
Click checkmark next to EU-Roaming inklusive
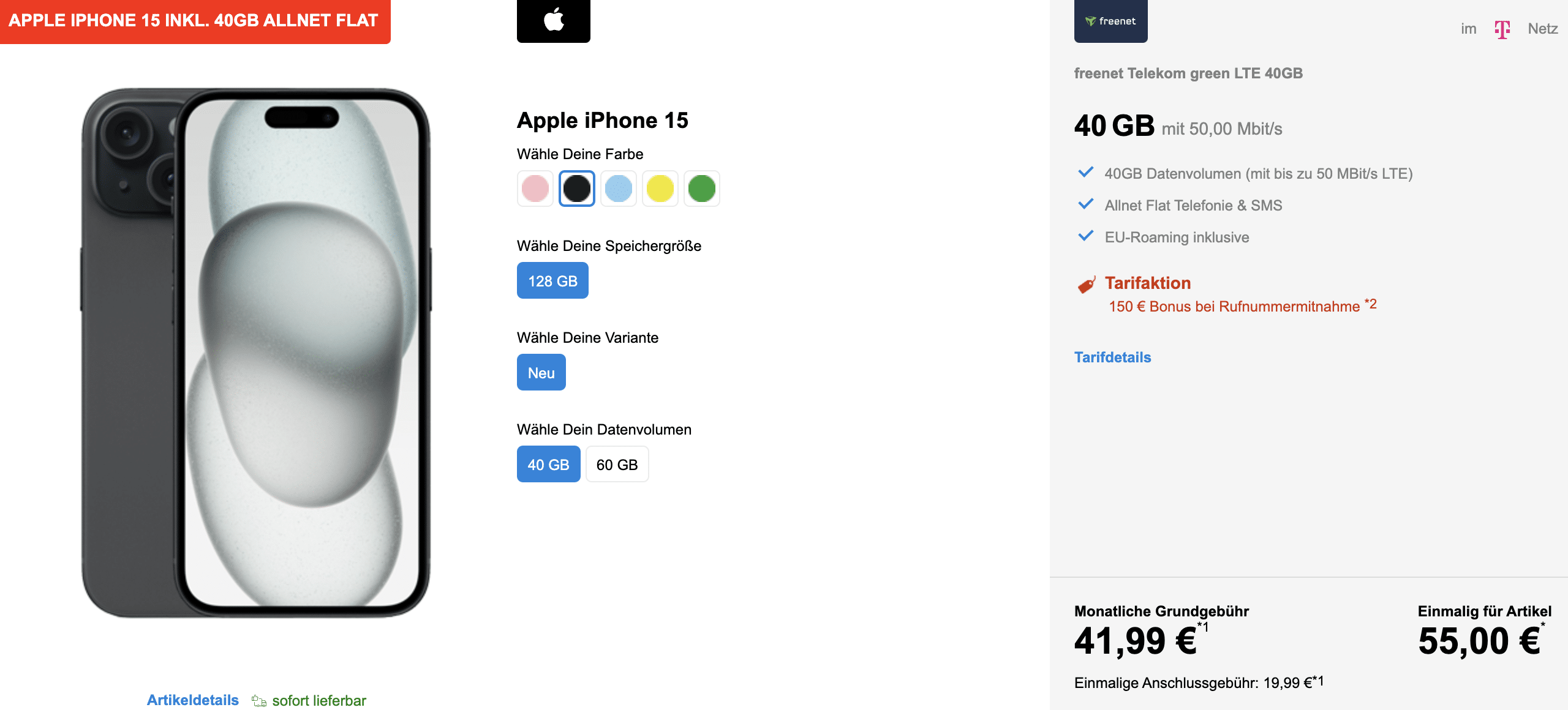pyautogui.click(x=1085, y=236)
